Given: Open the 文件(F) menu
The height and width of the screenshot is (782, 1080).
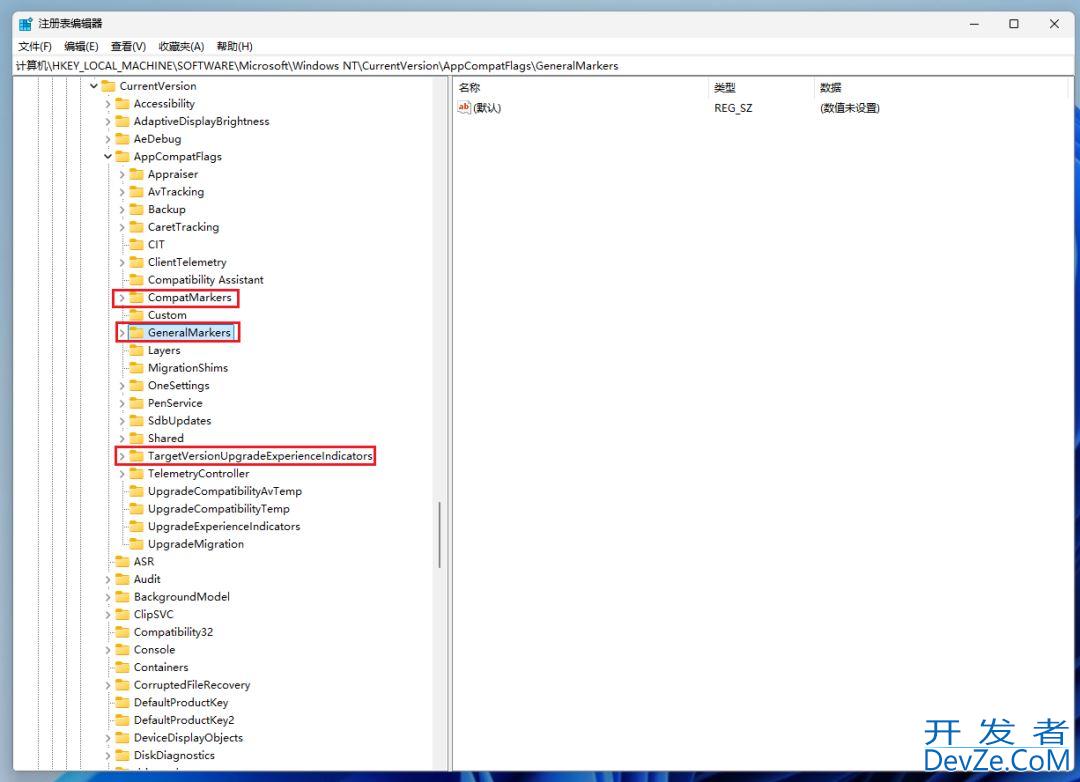Looking at the screenshot, I should (x=34, y=46).
